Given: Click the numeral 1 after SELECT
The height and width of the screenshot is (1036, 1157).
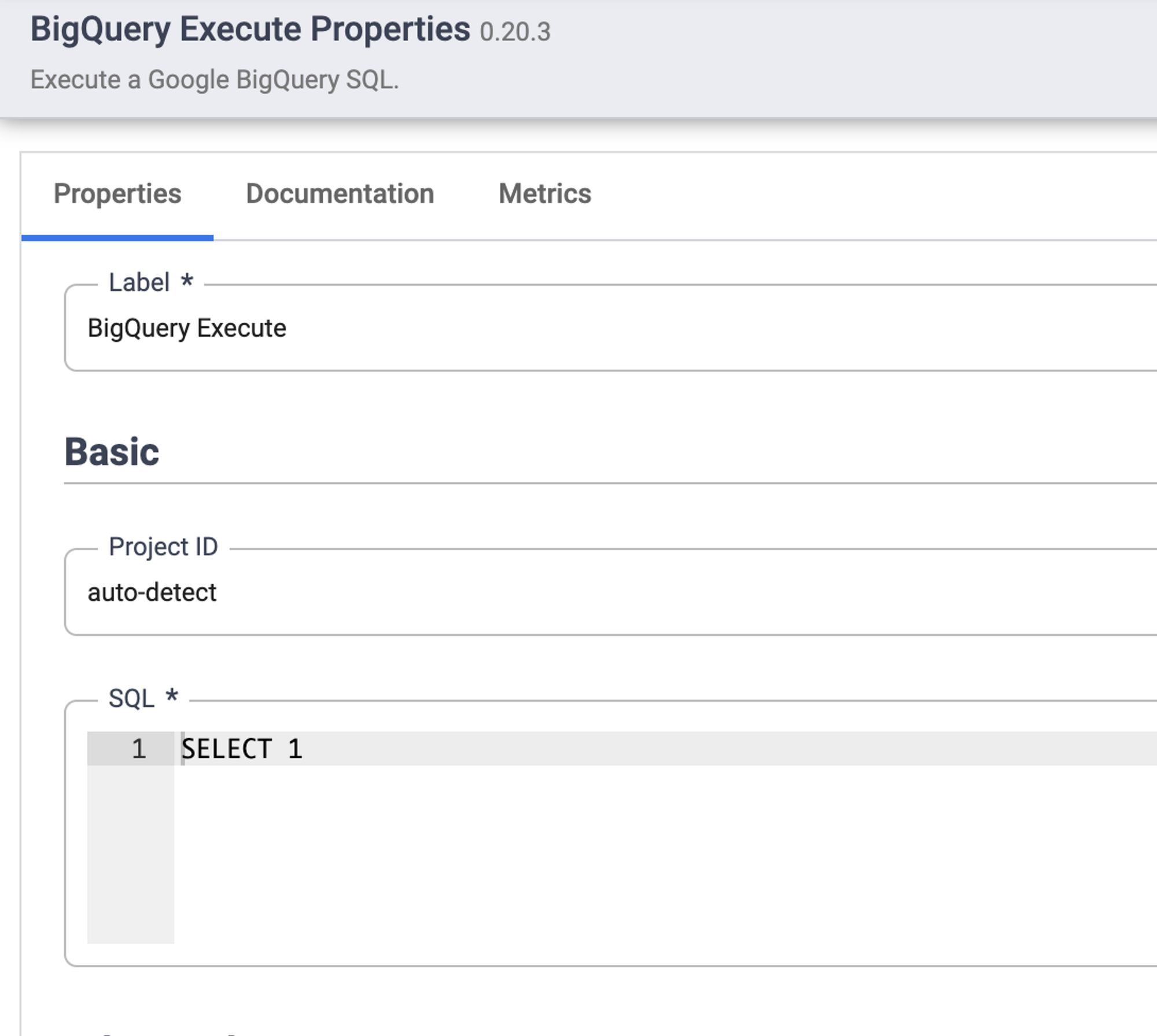Looking at the screenshot, I should point(295,749).
